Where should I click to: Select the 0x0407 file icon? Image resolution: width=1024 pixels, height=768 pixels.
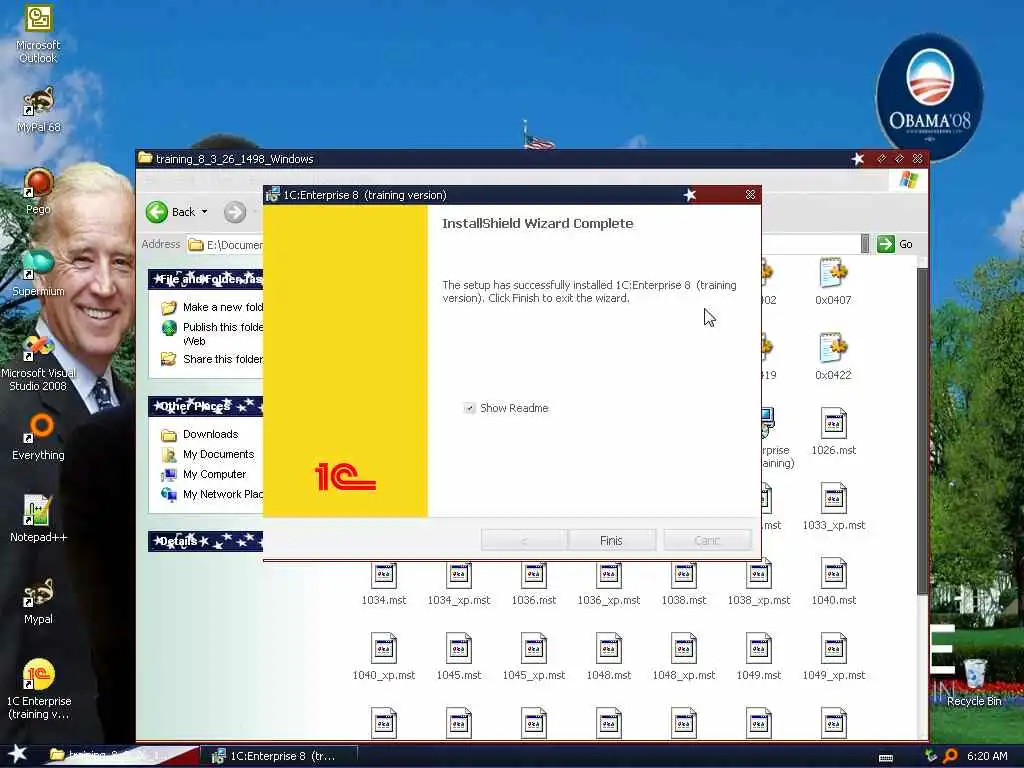coord(833,281)
